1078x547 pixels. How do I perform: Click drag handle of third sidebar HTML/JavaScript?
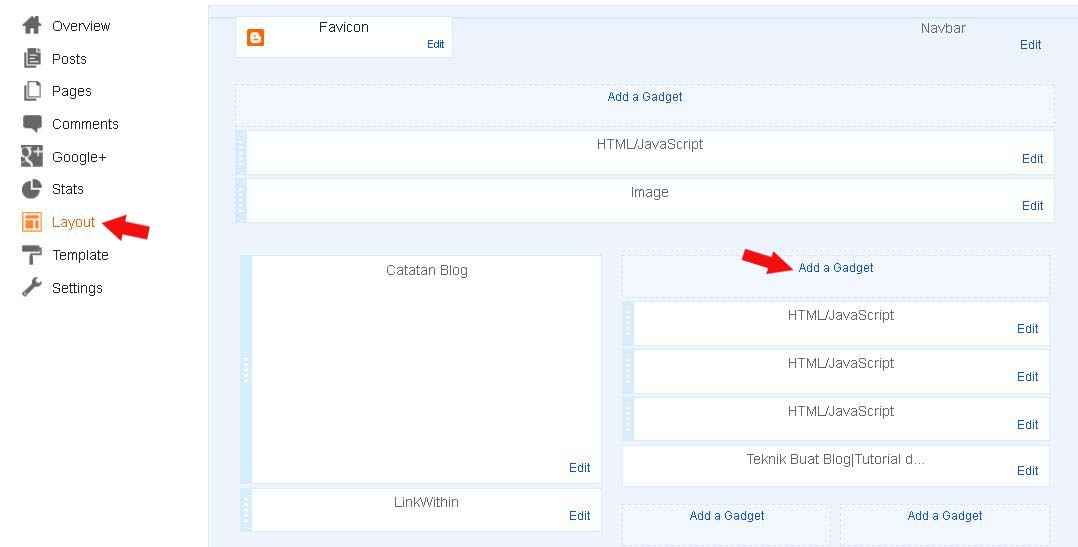click(x=628, y=419)
